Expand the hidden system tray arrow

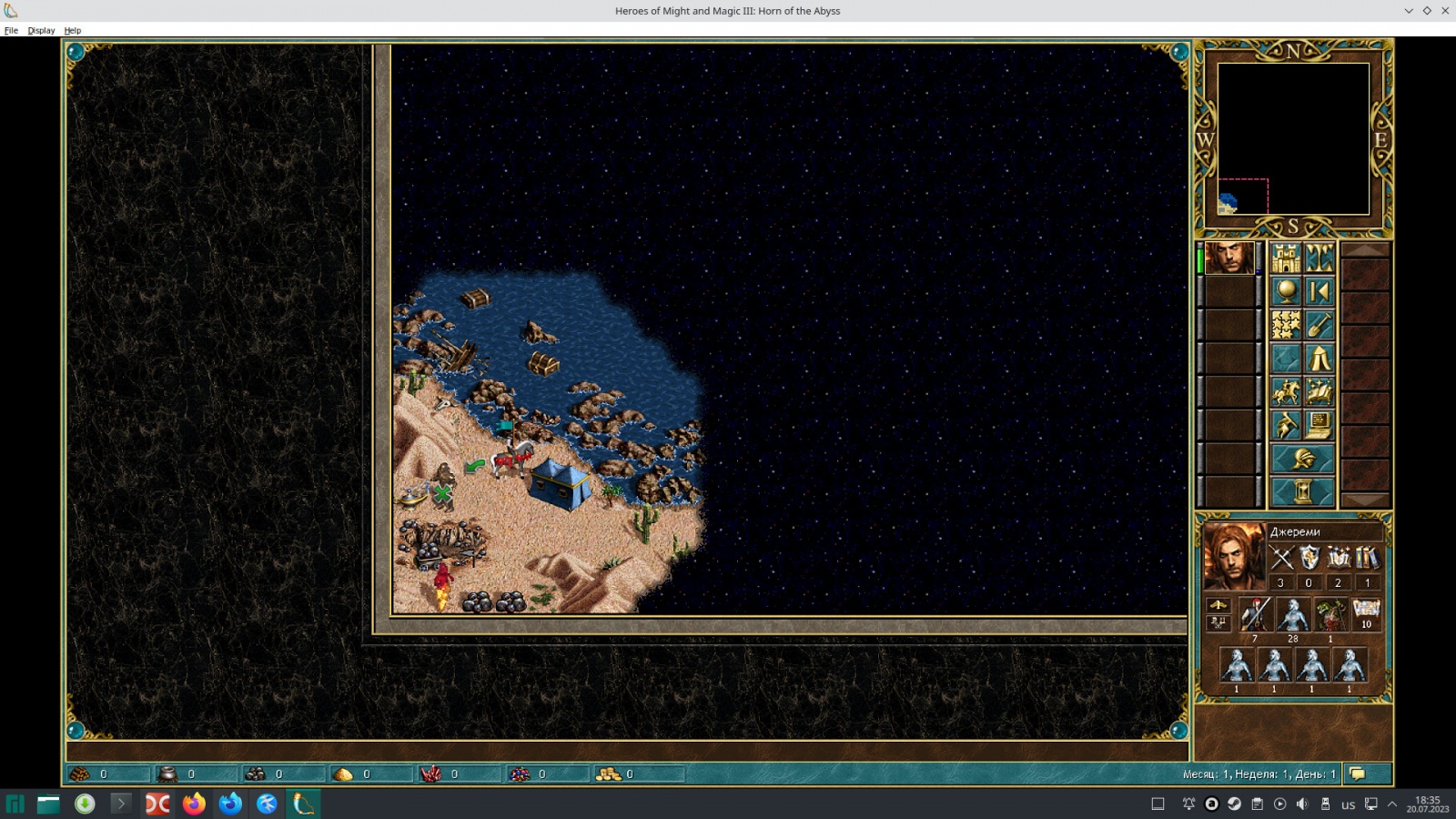pyautogui.click(x=1392, y=804)
